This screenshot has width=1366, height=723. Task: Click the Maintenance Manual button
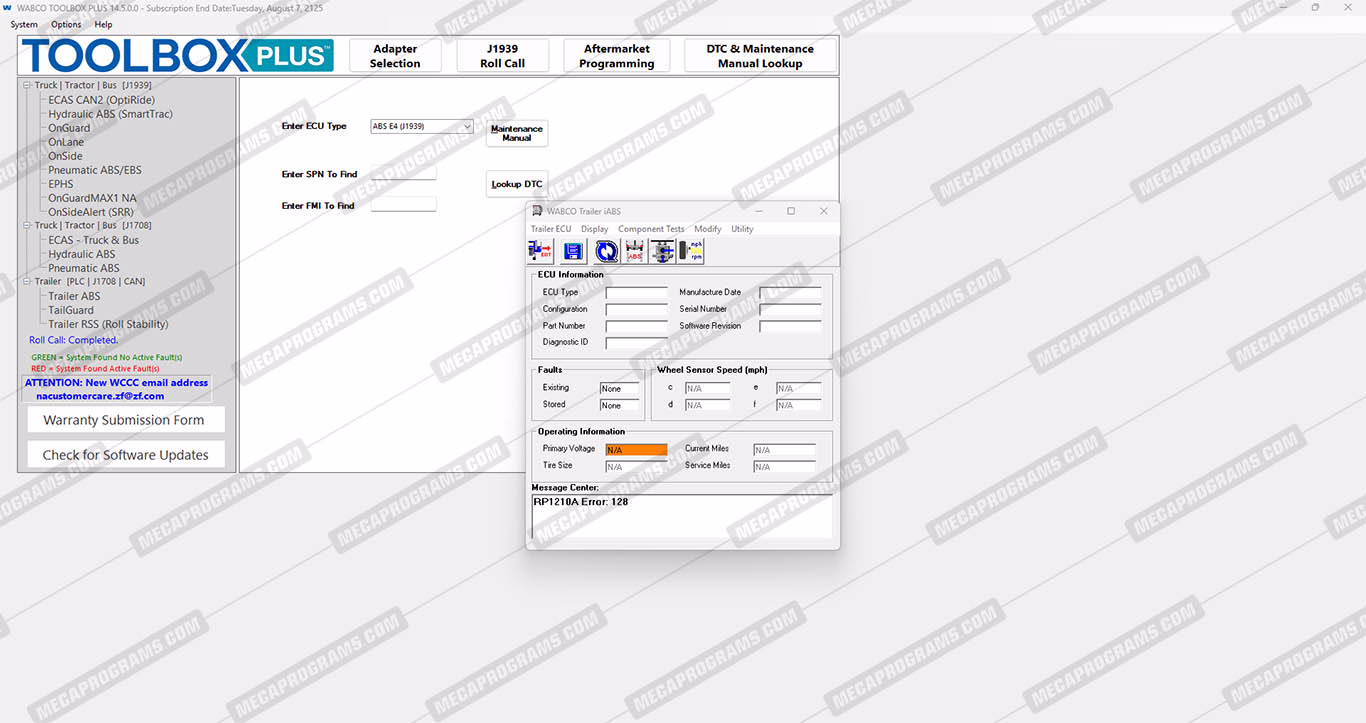517,133
